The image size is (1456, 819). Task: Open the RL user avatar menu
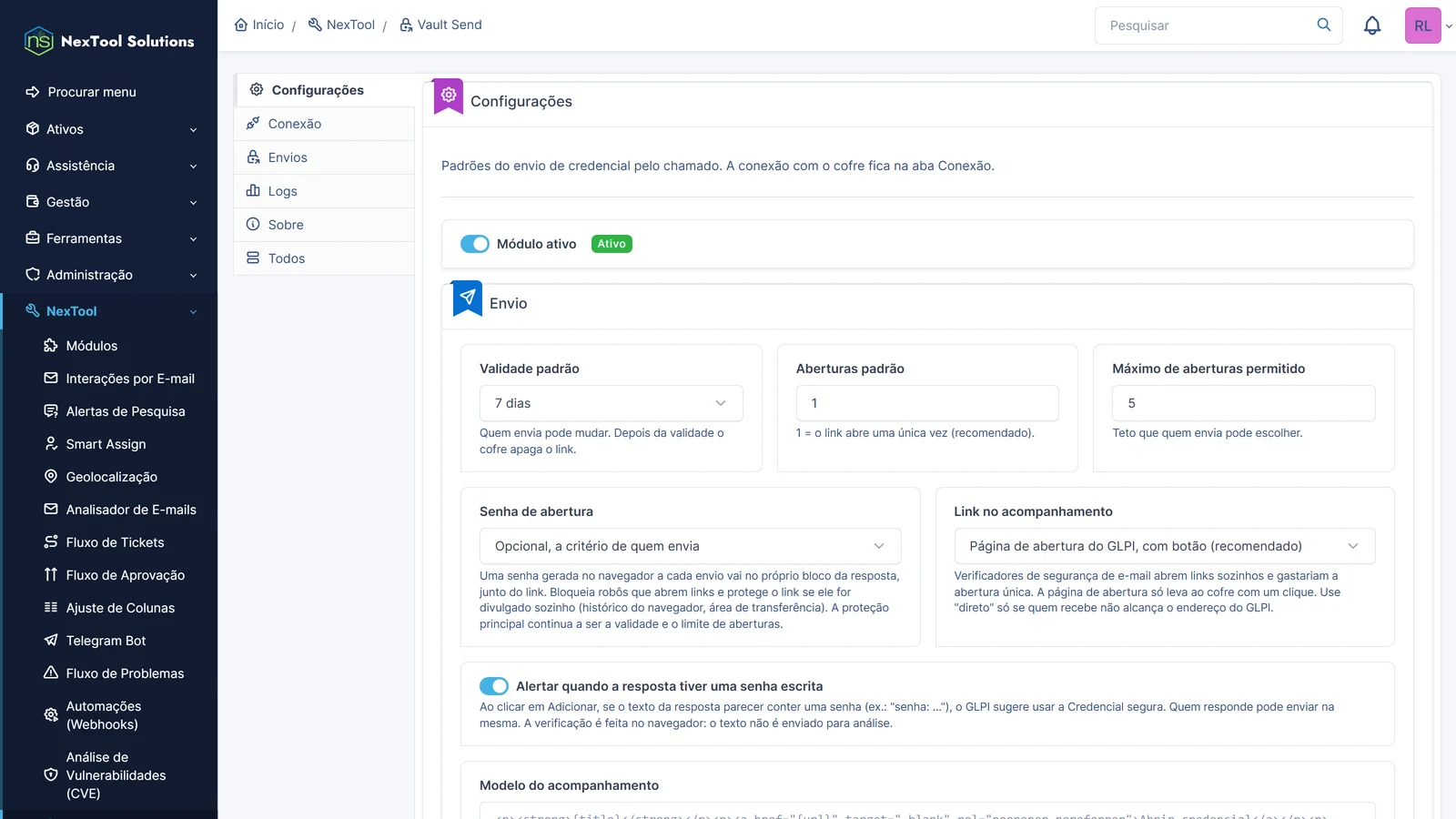[x=1423, y=25]
